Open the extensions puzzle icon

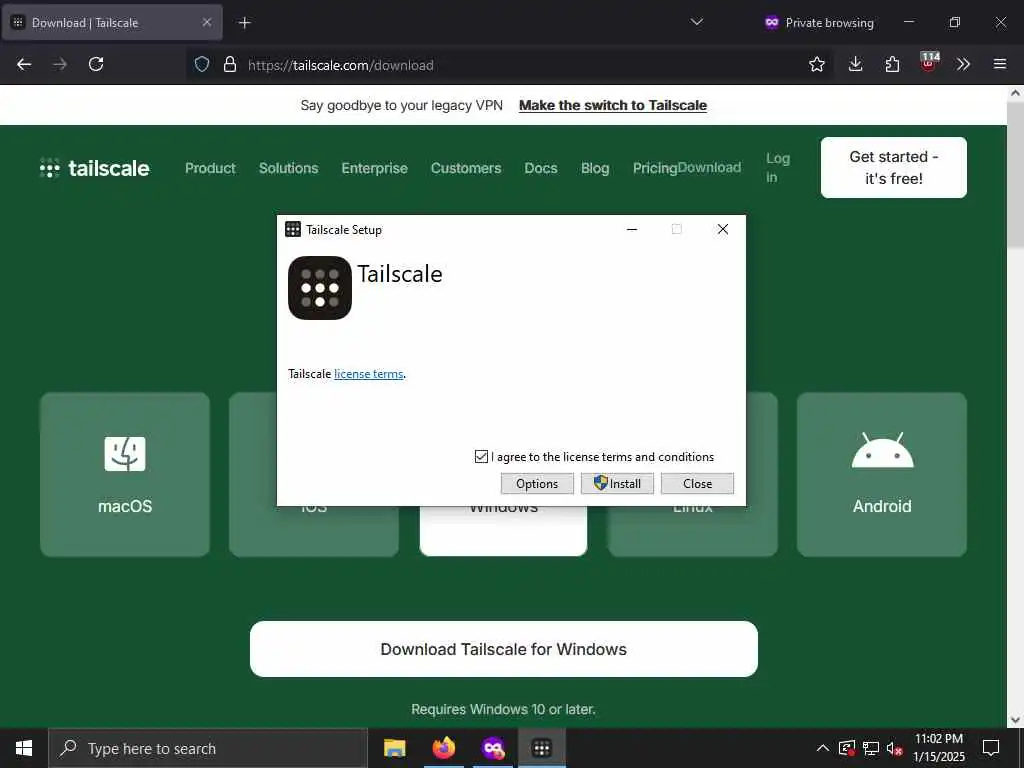[x=892, y=64]
